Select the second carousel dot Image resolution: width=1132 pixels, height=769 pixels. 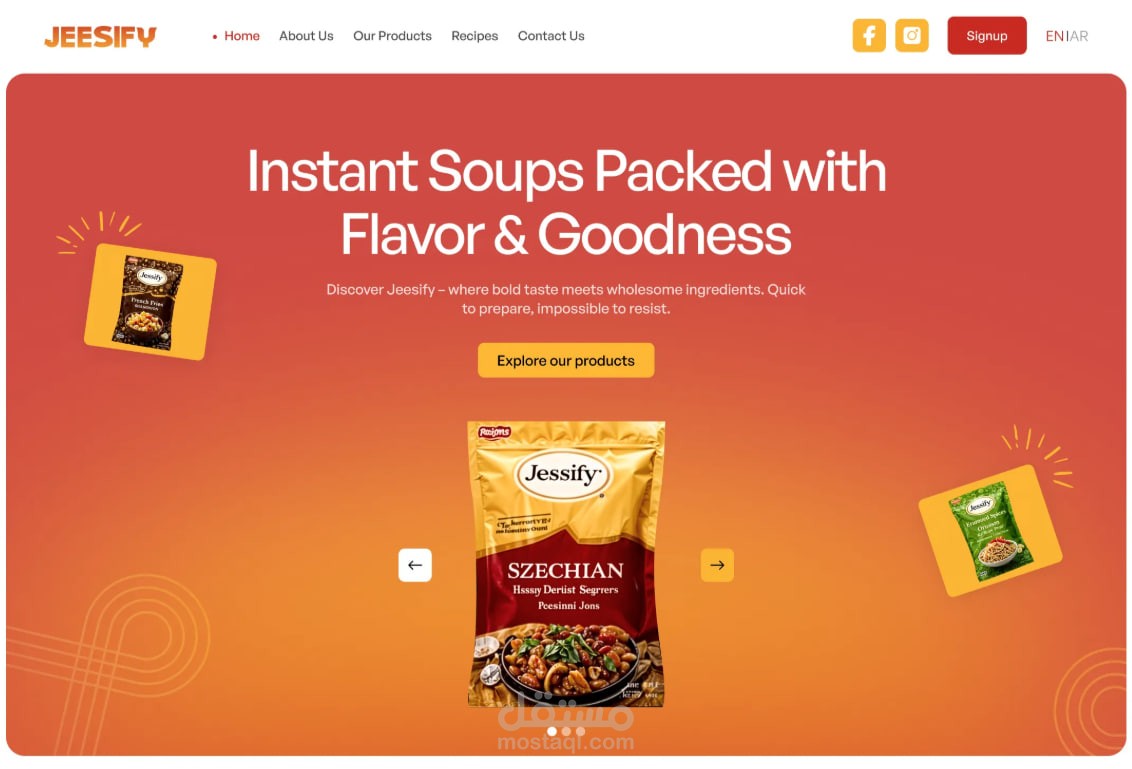pos(566,731)
